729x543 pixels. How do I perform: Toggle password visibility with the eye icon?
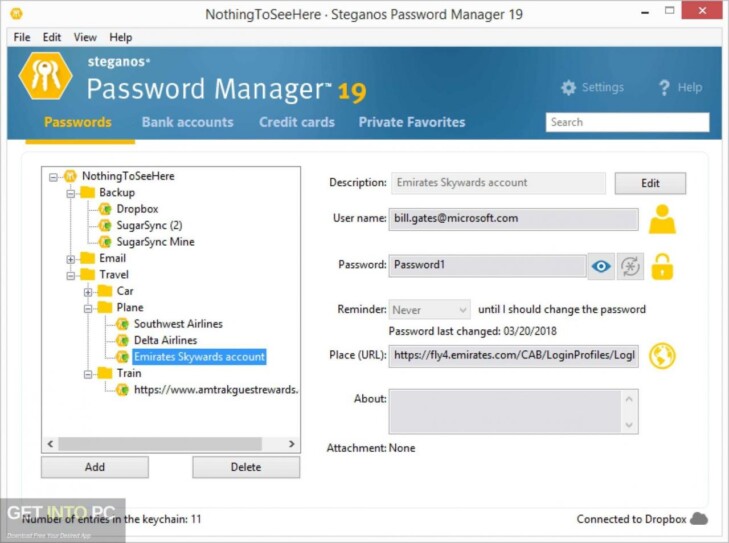(x=601, y=266)
